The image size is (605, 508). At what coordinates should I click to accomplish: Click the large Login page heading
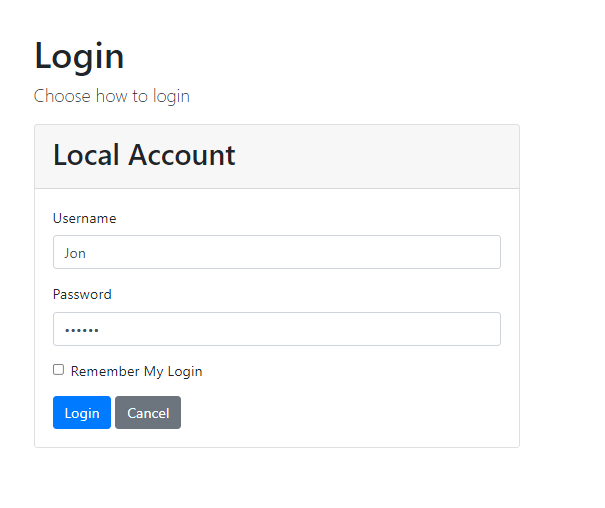tap(79, 56)
